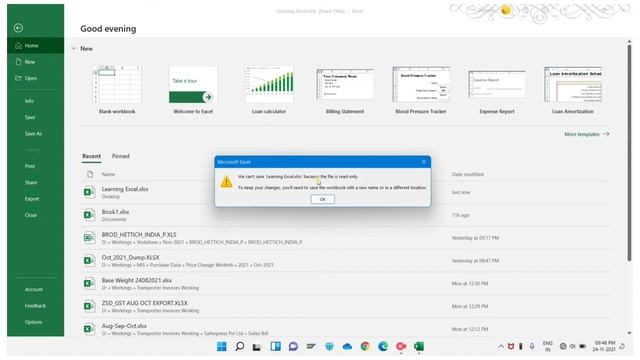Screen dimensions: 640x360
Task: Close the Microsoft Excel warning dialog
Action: coord(424,162)
